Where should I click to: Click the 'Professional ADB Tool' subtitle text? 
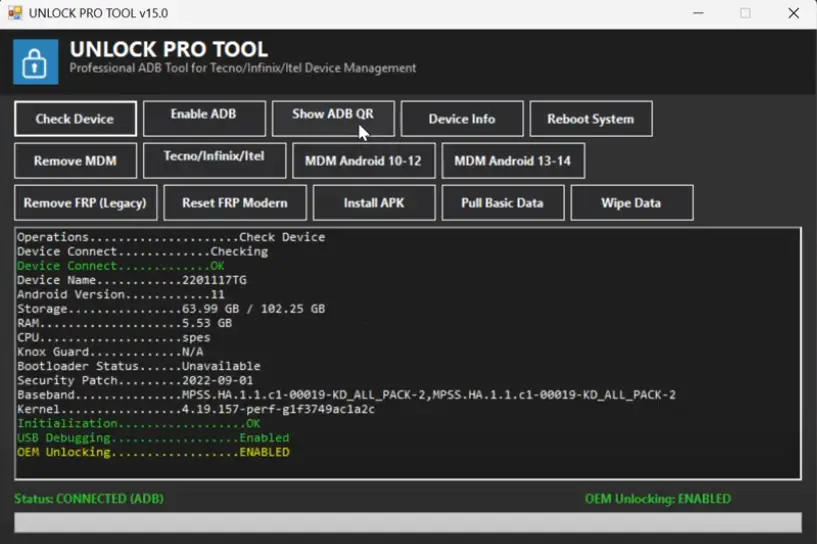coord(243,68)
